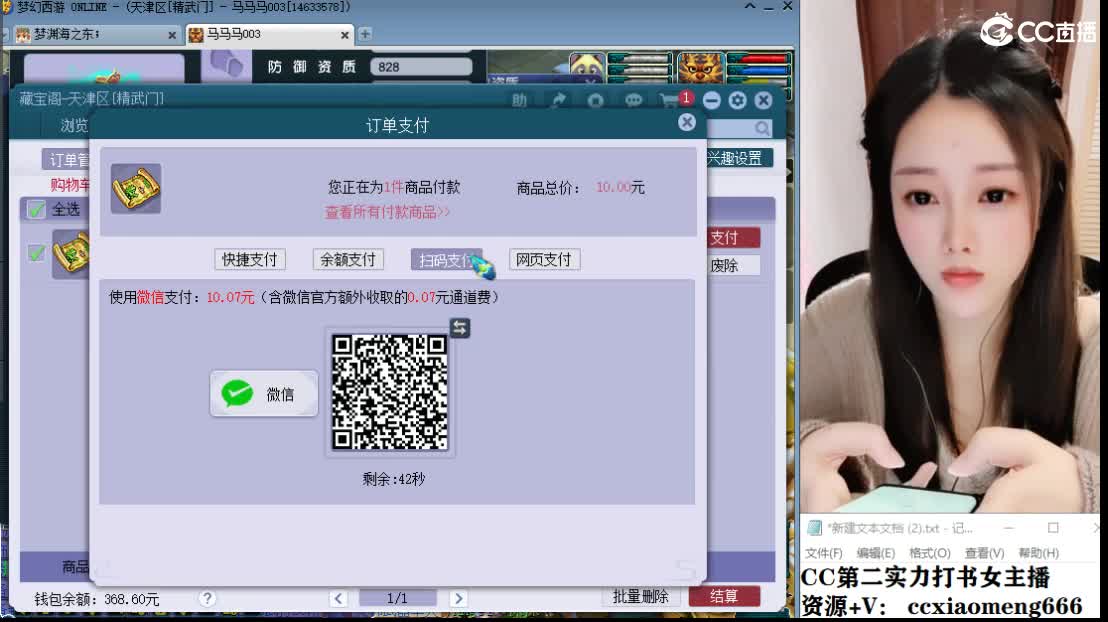1108x622 pixels.
Task: Click the 扫码支付 payment method button
Action: pos(445,259)
